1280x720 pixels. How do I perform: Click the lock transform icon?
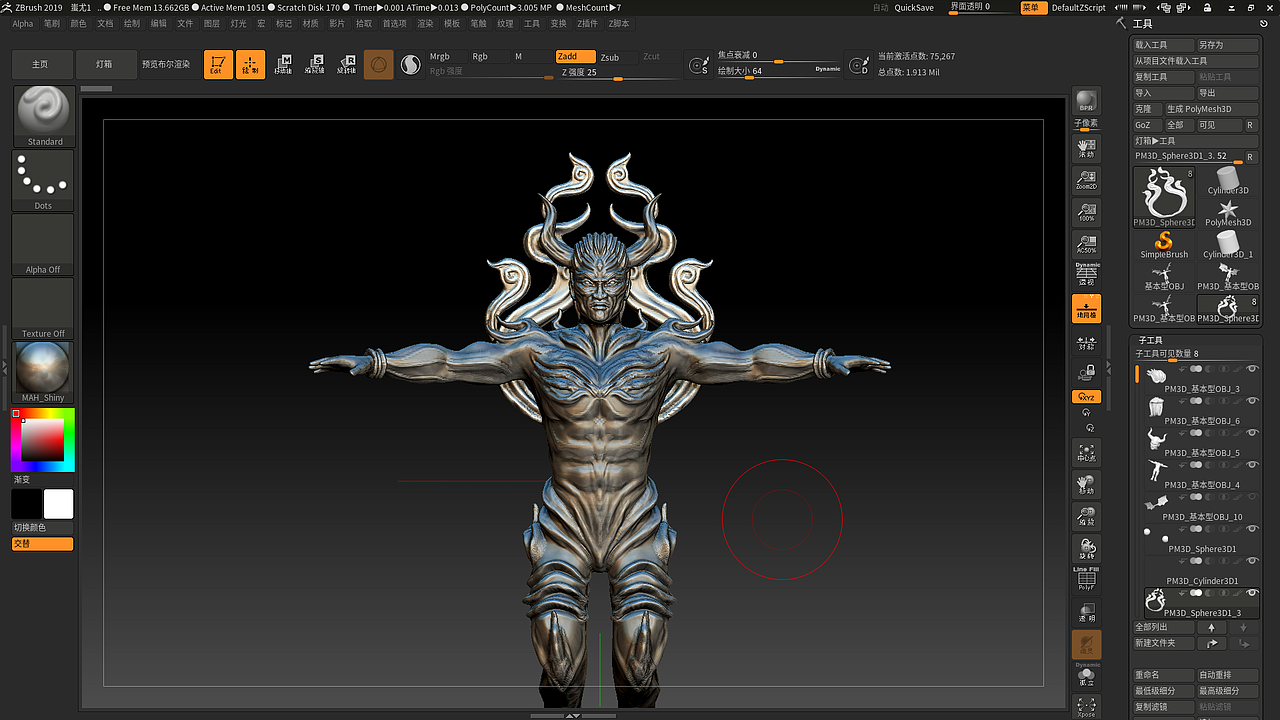tap(1086, 373)
